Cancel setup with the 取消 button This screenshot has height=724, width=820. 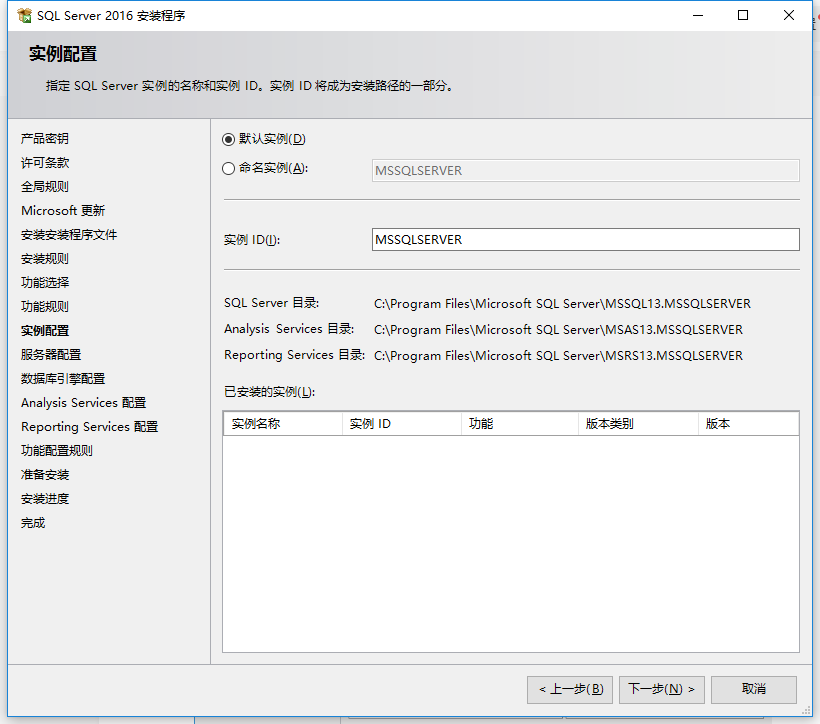pyautogui.click(x=754, y=689)
